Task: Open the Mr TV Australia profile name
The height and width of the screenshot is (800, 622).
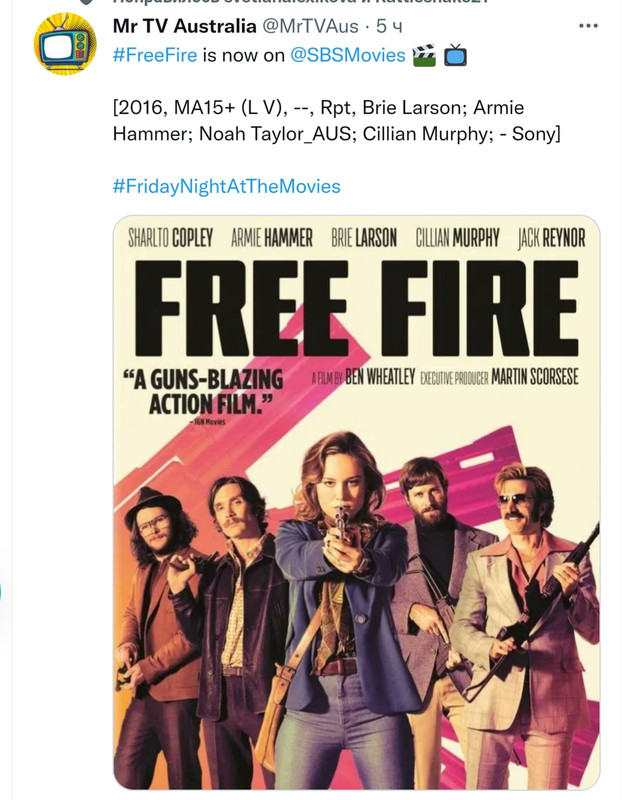Action: tap(184, 26)
